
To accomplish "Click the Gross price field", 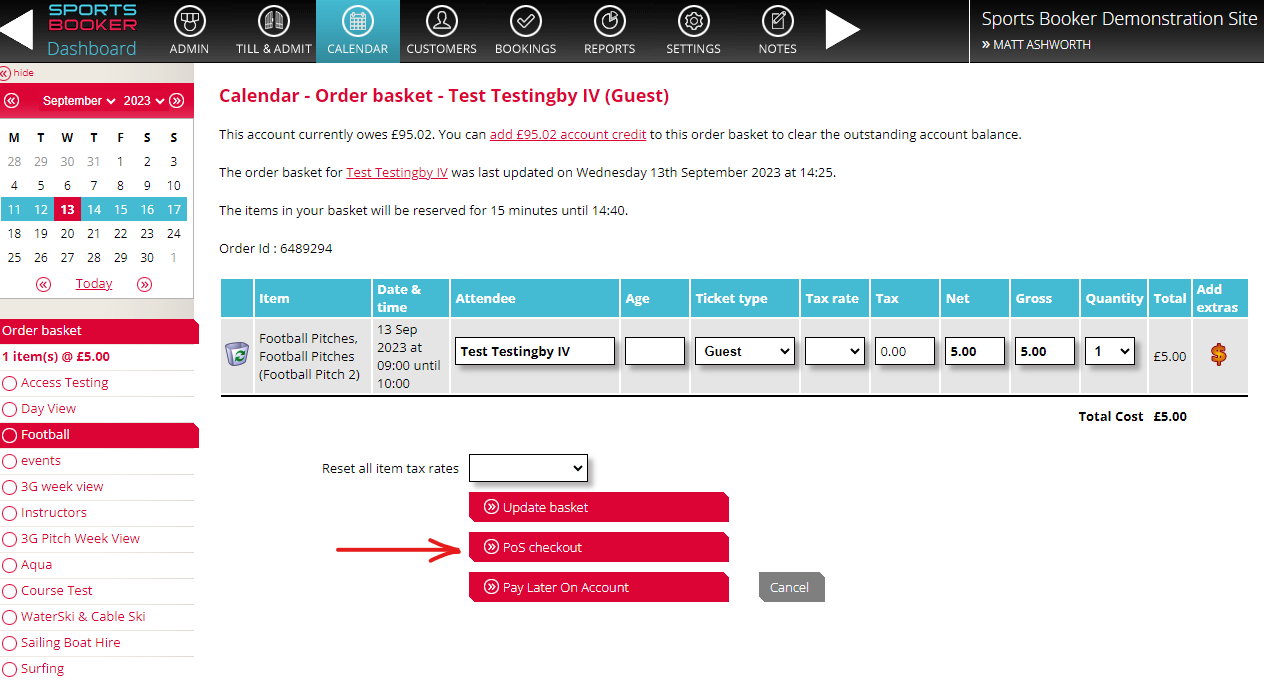I will coord(1044,351).
